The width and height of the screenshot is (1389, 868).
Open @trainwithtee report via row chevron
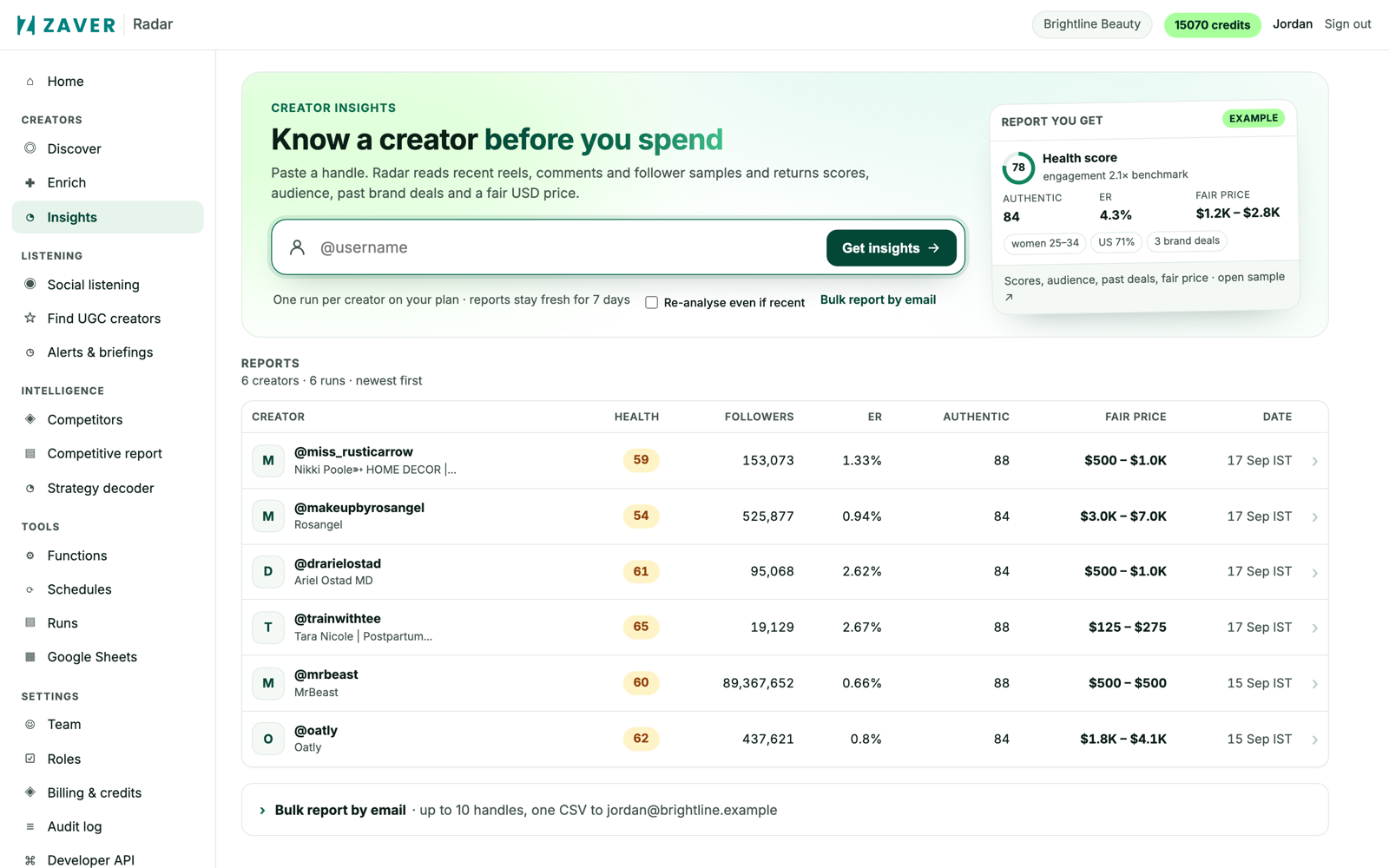(x=1314, y=628)
